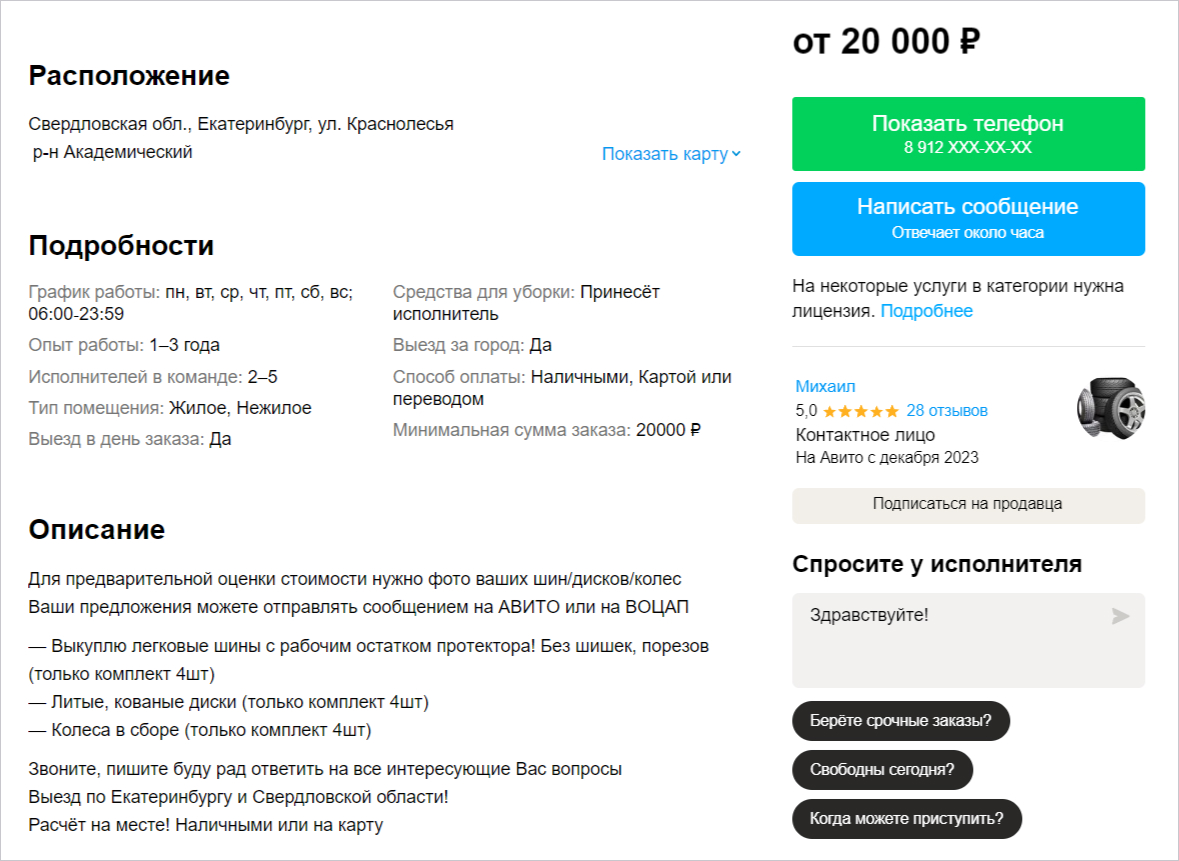View the '28 отзывов' reviews link
The image size is (1179, 861).
click(x=946, y=410)
